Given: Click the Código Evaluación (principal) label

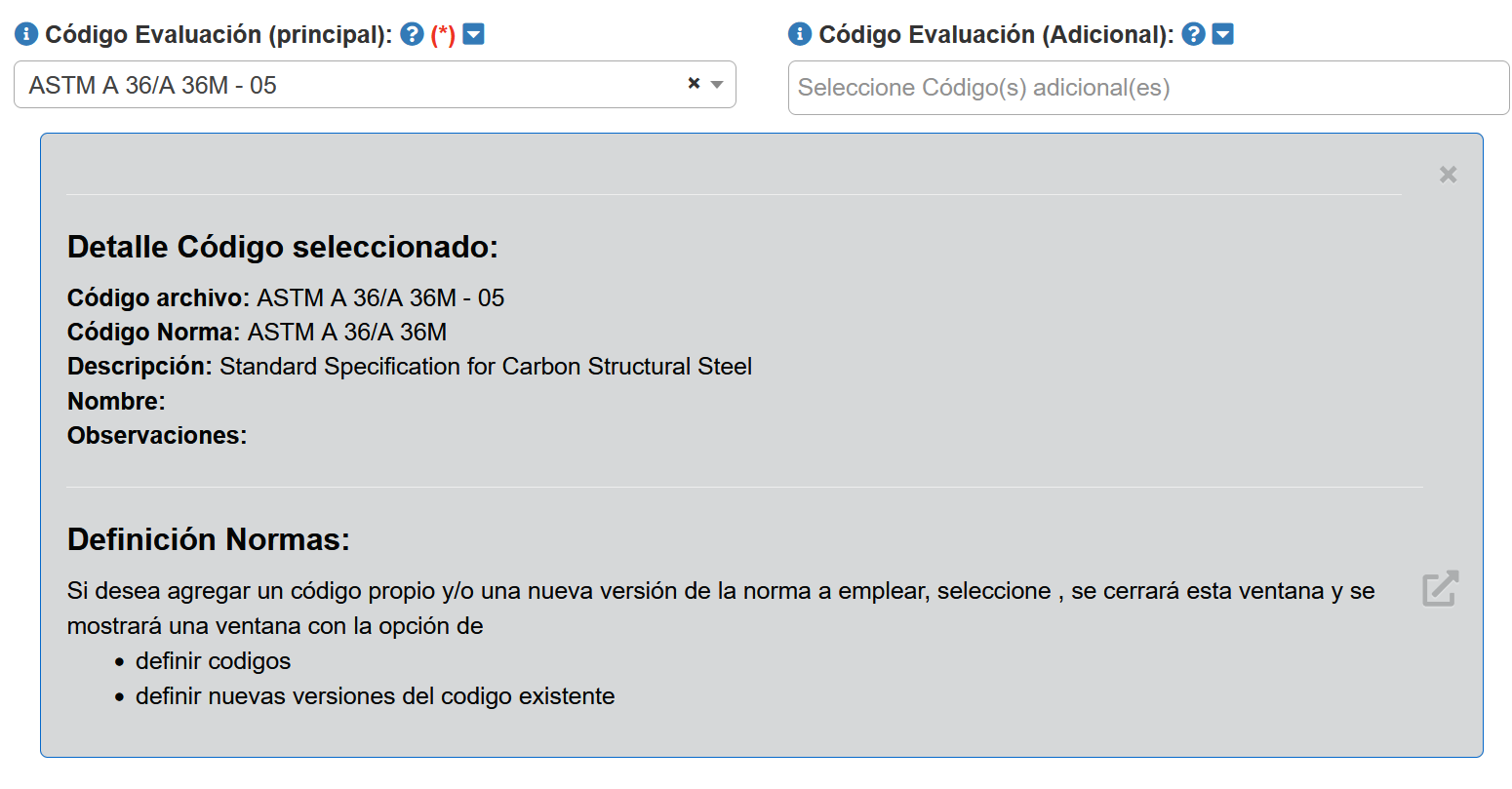Looking at the screenshot, I should click(x=219, y=34).
